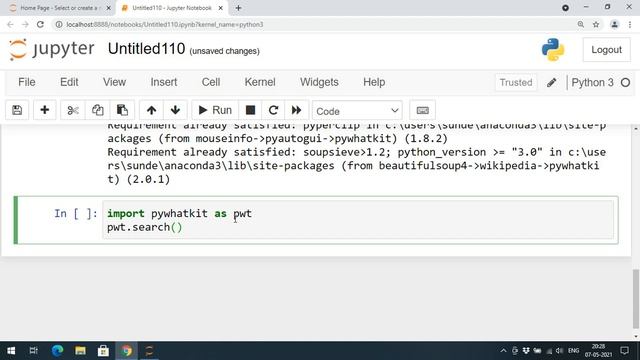Open a new browser tab

(238, 8)
